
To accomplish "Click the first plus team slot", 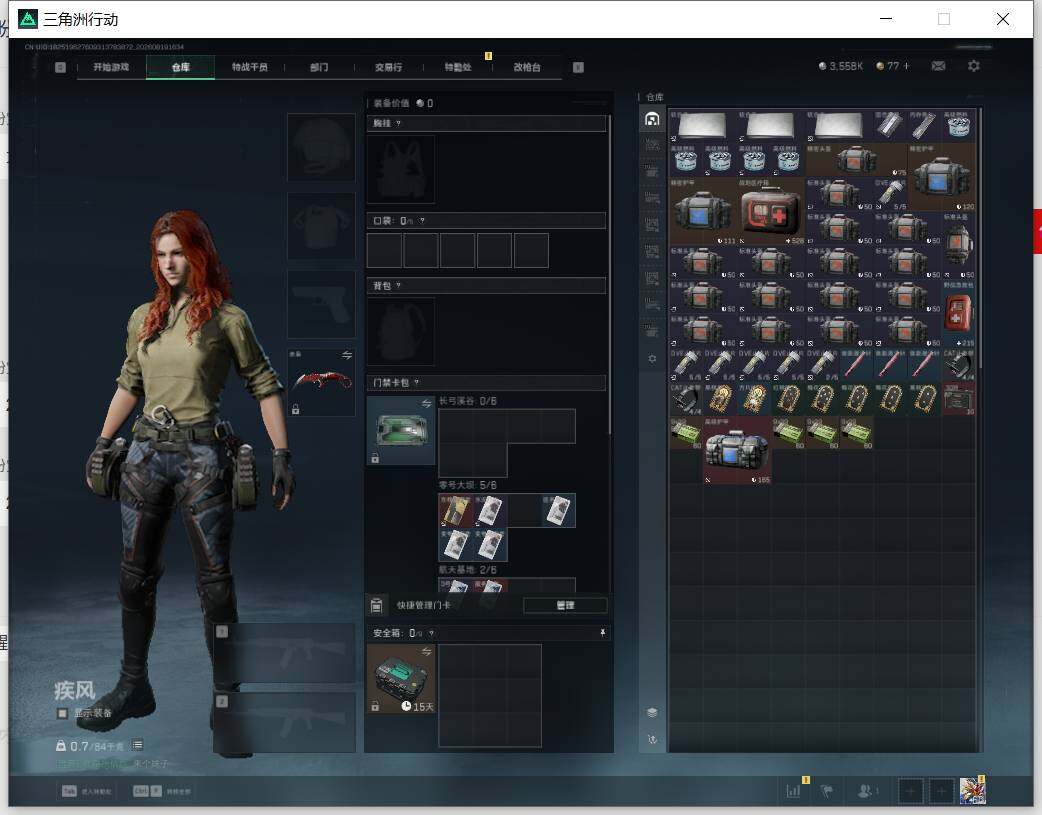I will (x=910, y=791).
